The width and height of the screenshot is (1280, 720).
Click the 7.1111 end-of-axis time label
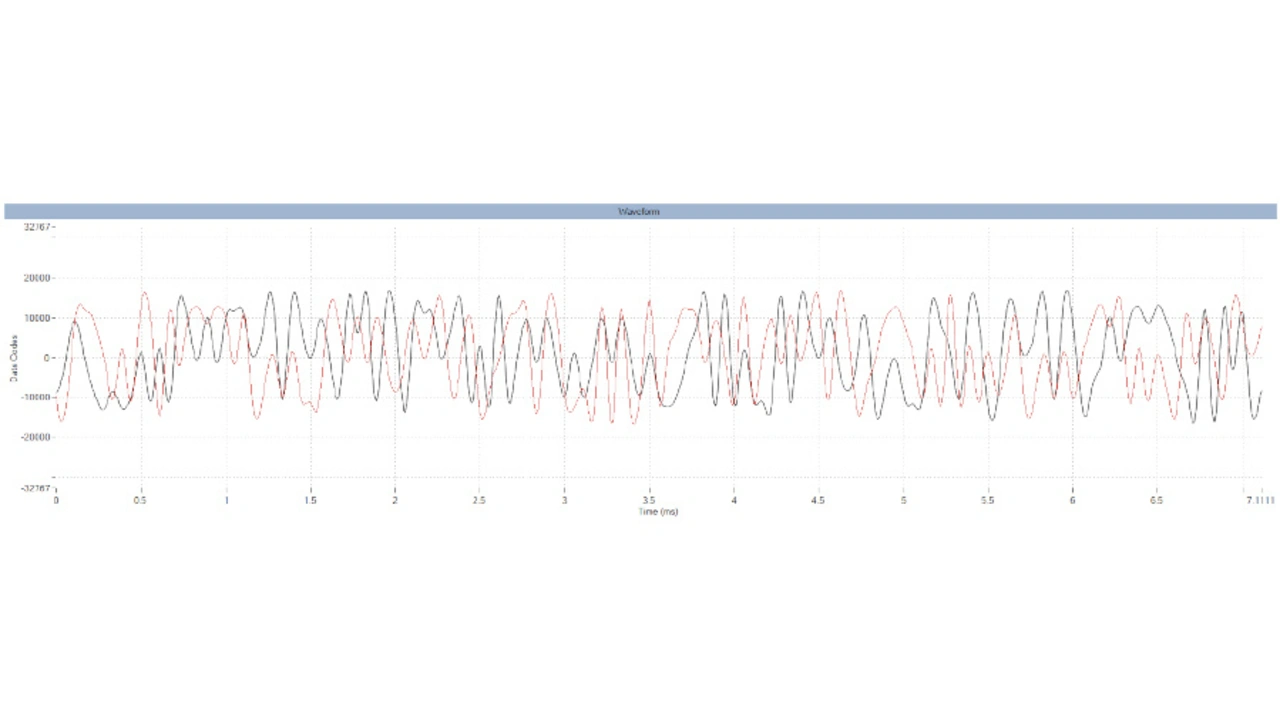tap(1260, 500)
